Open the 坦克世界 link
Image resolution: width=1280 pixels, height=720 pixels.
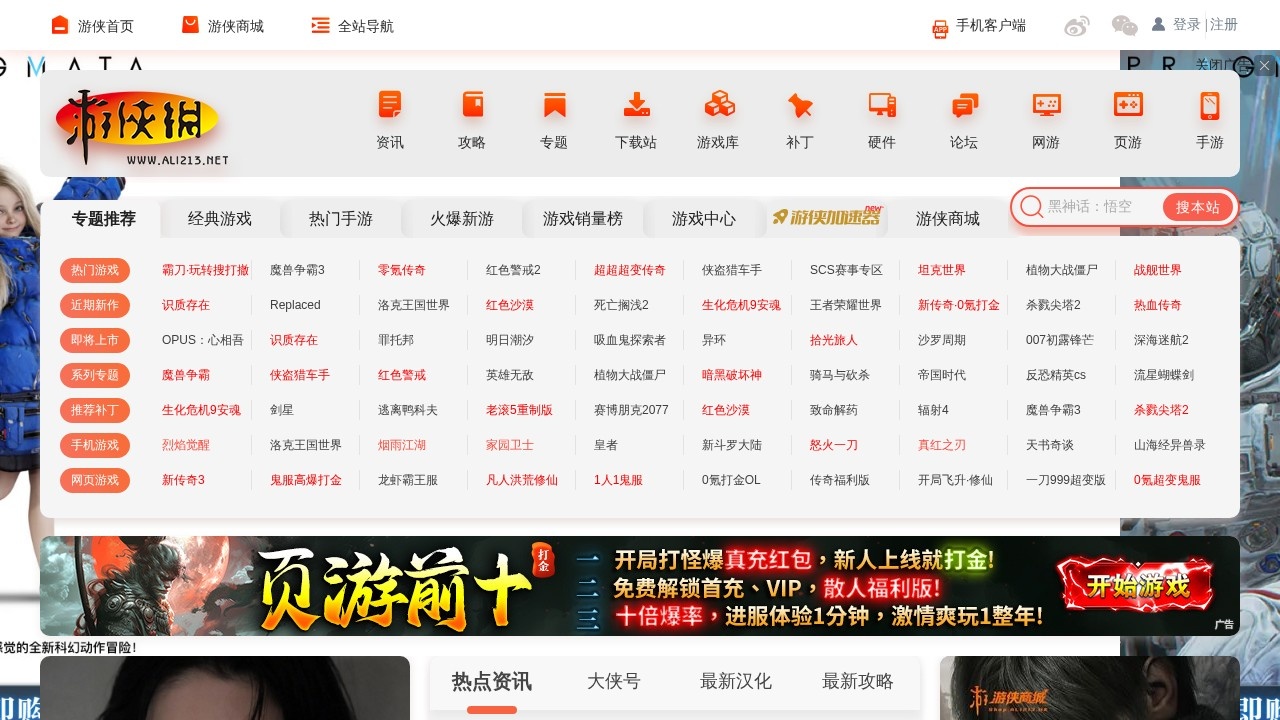tap(942, 270)
